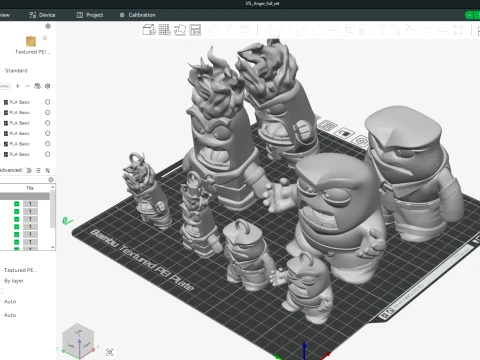Click the 3D view orientation cube

[79, 341]
